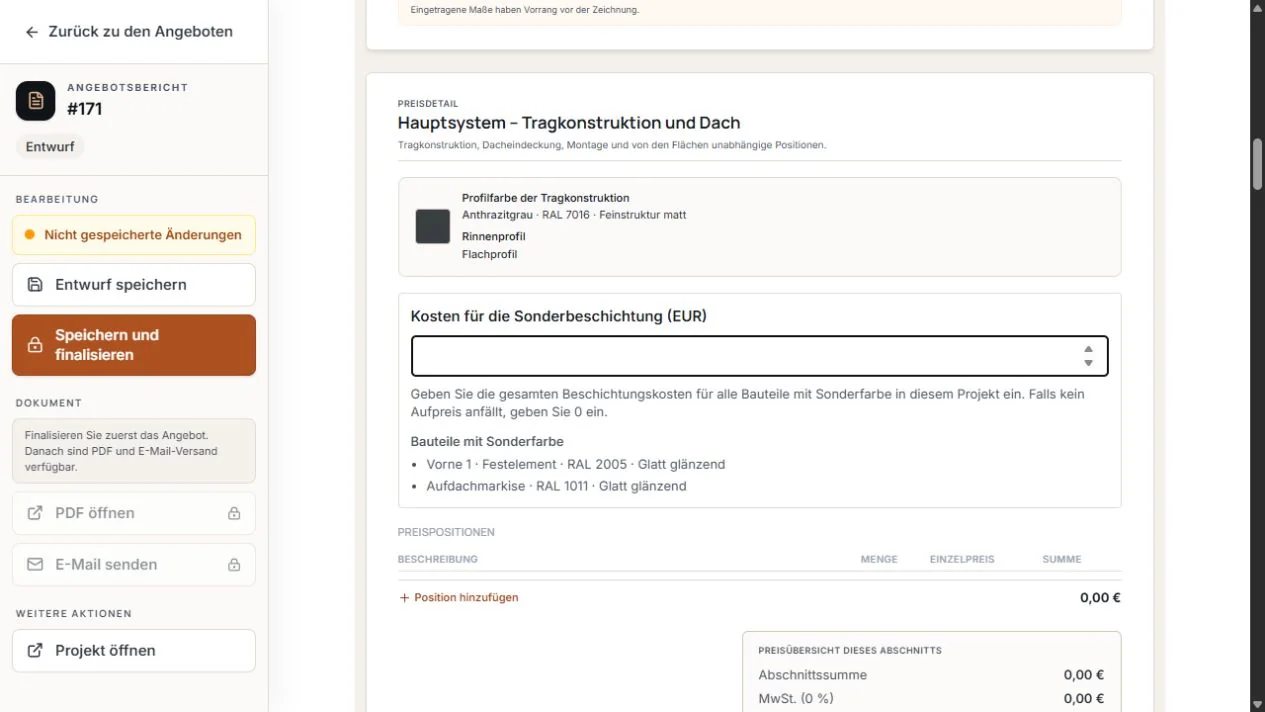Image resolution: width=1265 pixels, height=712 pixels.
Task: Click the BESCHREIBUNG column header
Action: 438,560
